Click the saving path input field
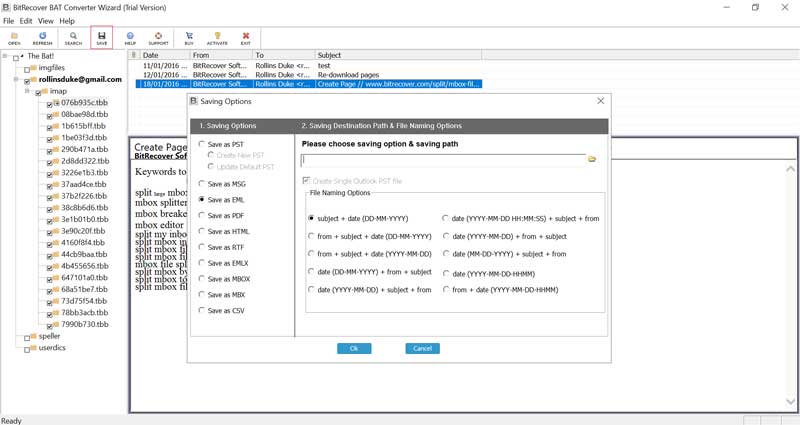Image resolution: width=800 pixels, height=425 pixels. click(443, 160)
